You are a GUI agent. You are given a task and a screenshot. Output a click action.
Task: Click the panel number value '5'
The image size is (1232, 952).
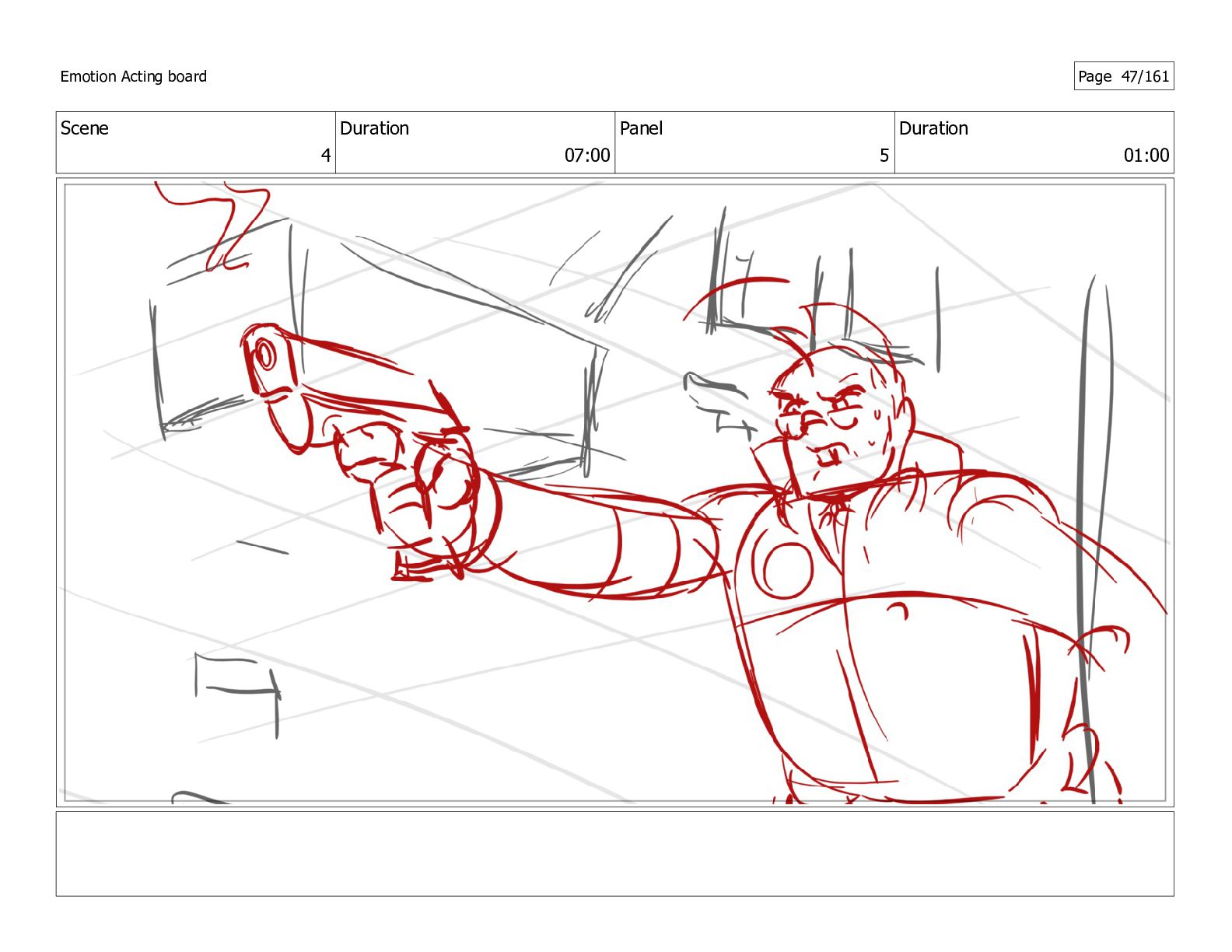[884, 156]
